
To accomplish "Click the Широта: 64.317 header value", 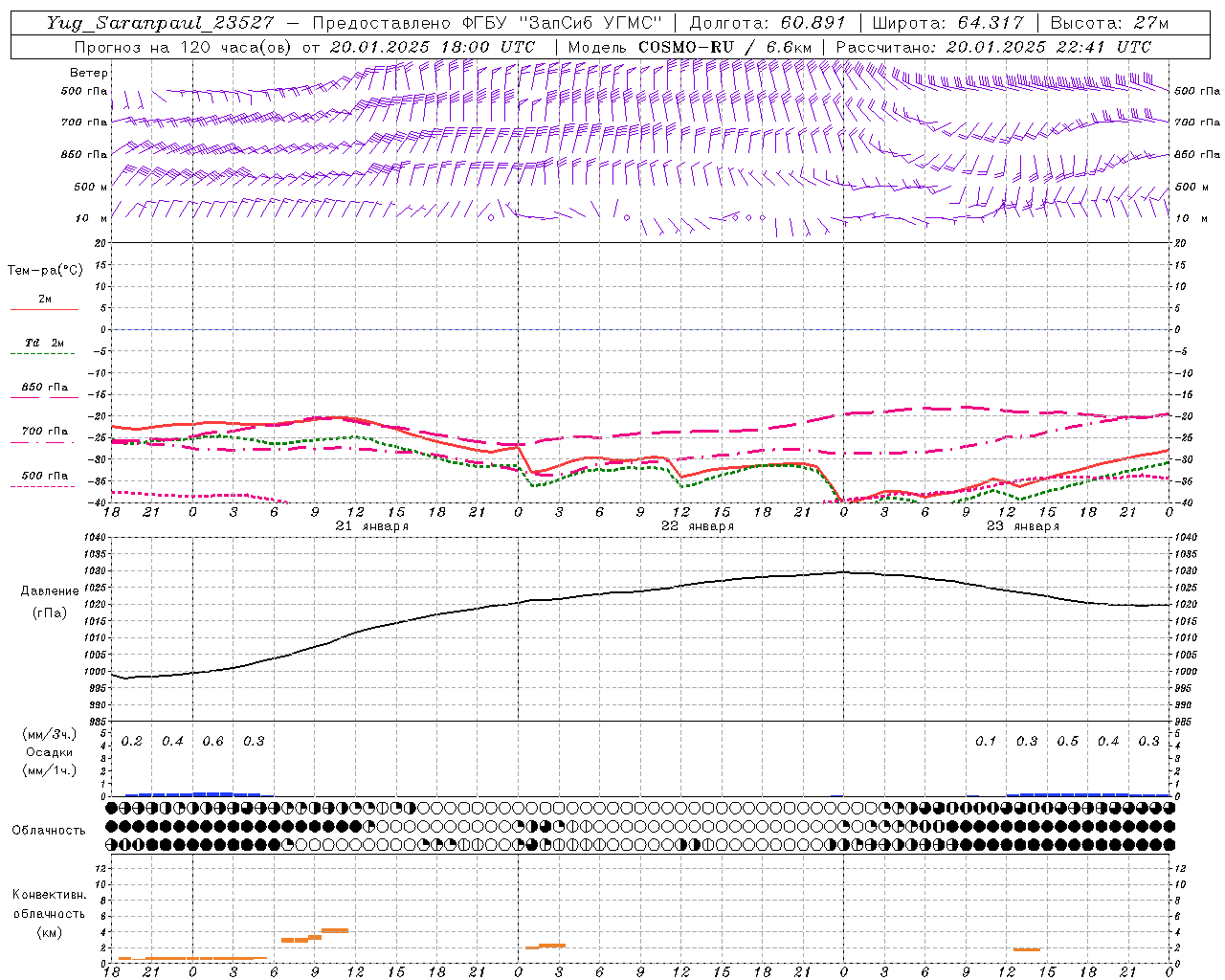I will pos(947,23).
